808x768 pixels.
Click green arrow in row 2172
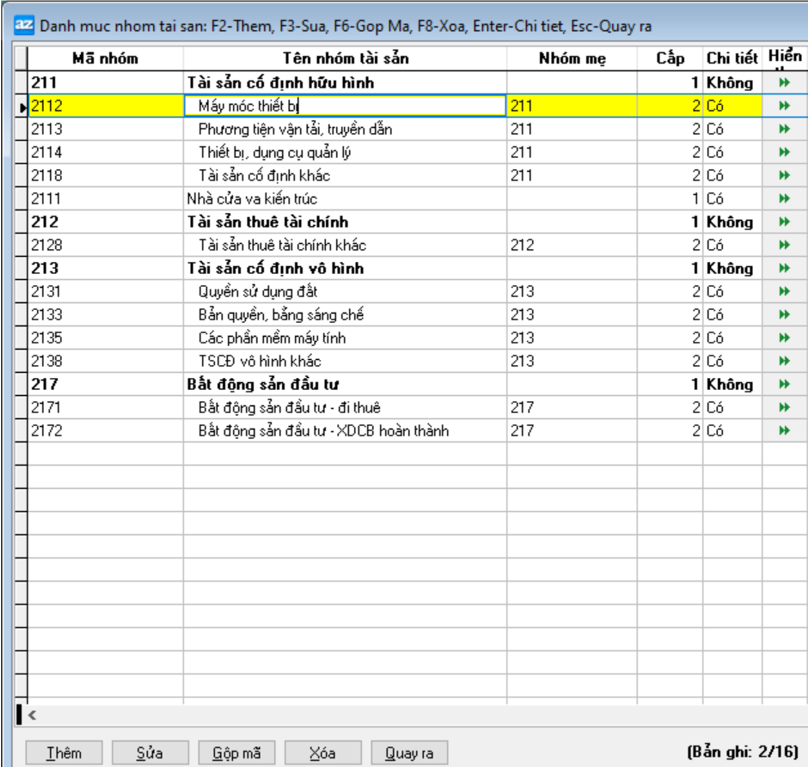point(784,431)
